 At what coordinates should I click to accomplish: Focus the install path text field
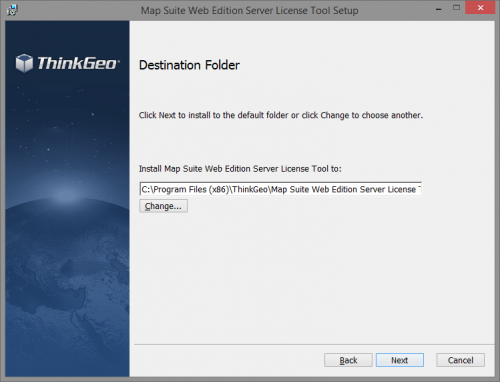(281, 189)
